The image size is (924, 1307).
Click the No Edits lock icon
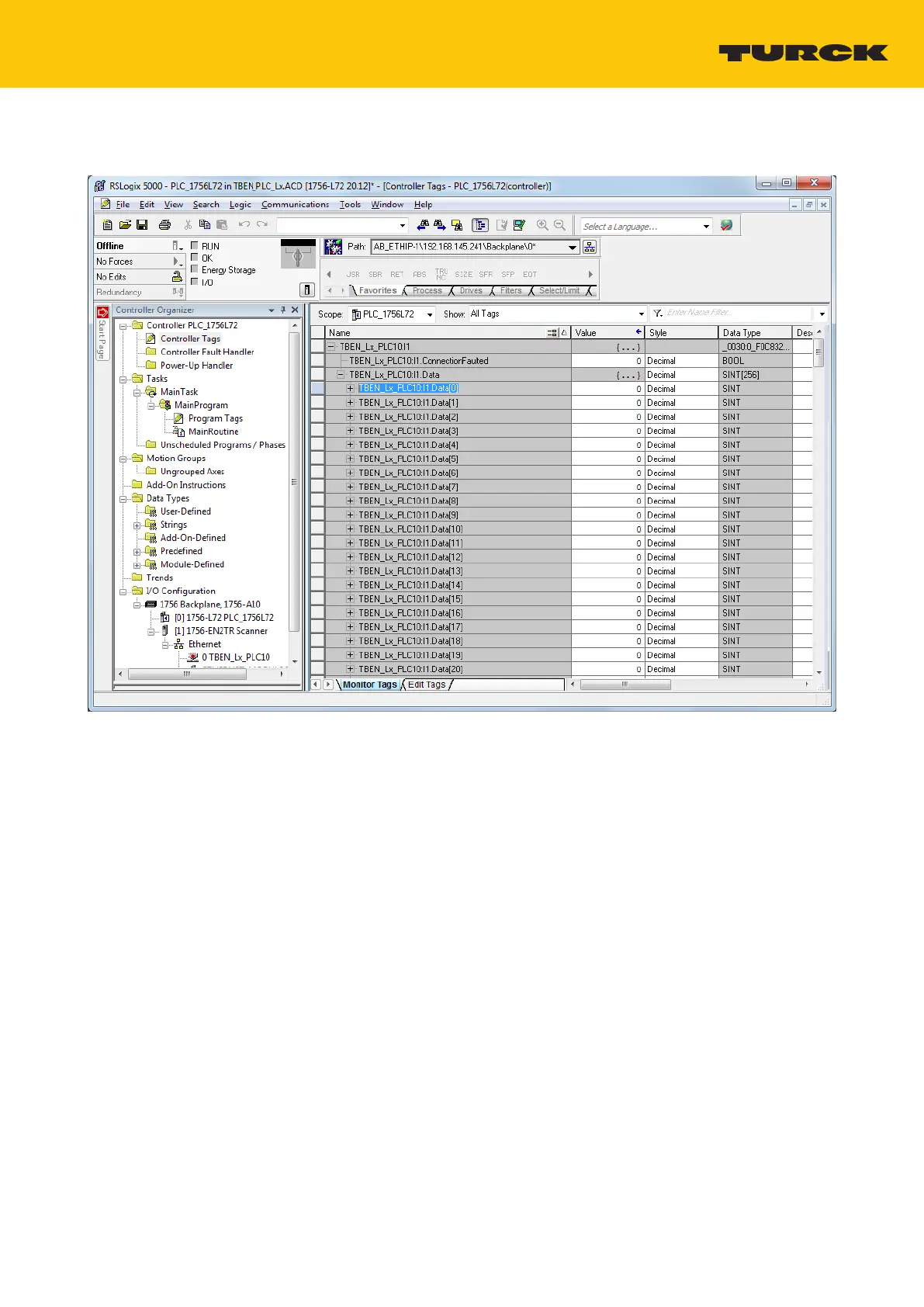tap(177, 277)
